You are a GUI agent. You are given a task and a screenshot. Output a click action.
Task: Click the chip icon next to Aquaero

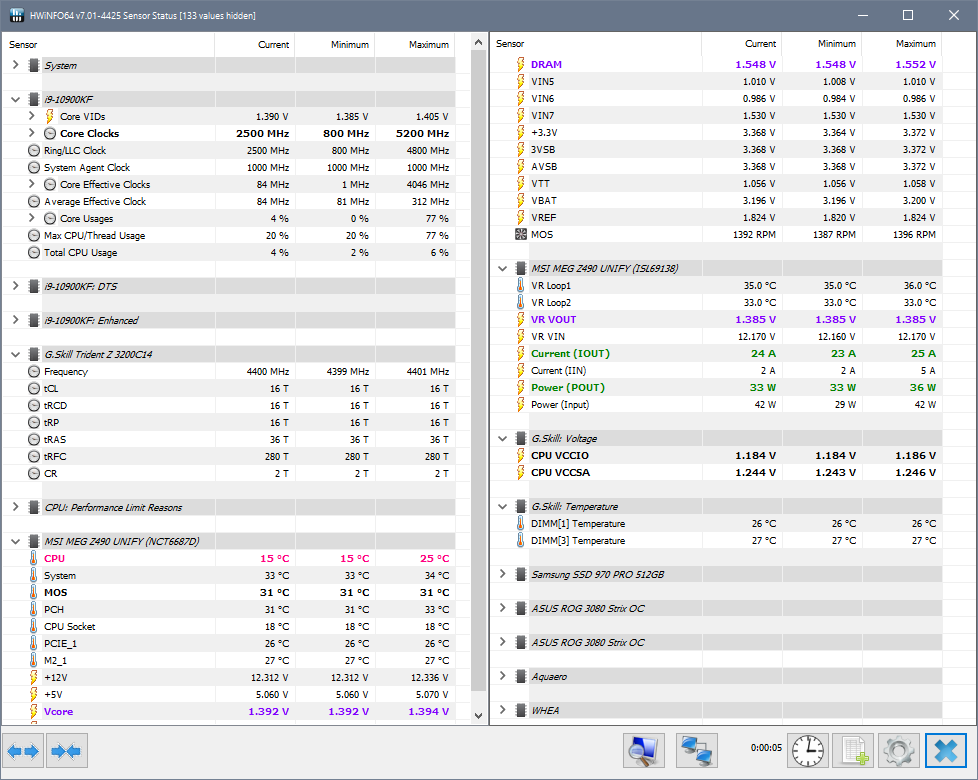pos(521,676)
